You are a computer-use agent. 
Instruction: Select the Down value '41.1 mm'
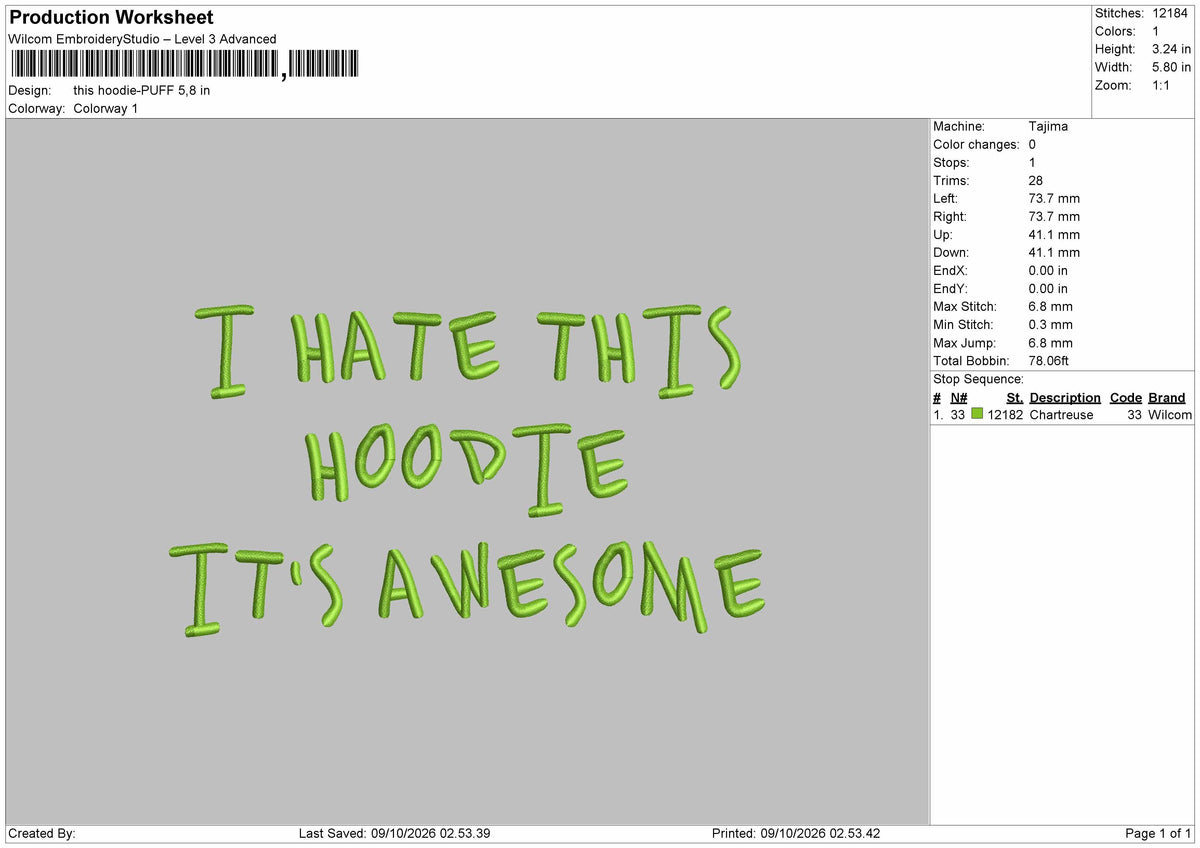1054,252
